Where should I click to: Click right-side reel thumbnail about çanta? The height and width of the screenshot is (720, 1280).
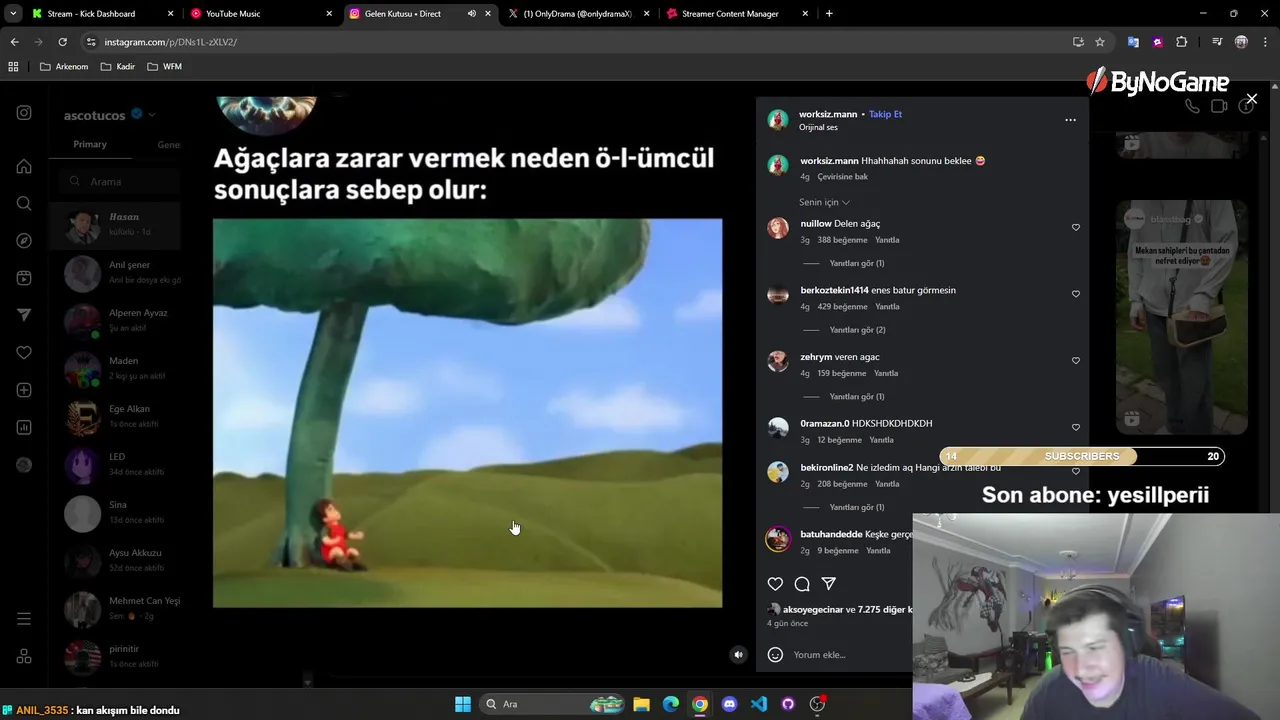[1182, 317]
